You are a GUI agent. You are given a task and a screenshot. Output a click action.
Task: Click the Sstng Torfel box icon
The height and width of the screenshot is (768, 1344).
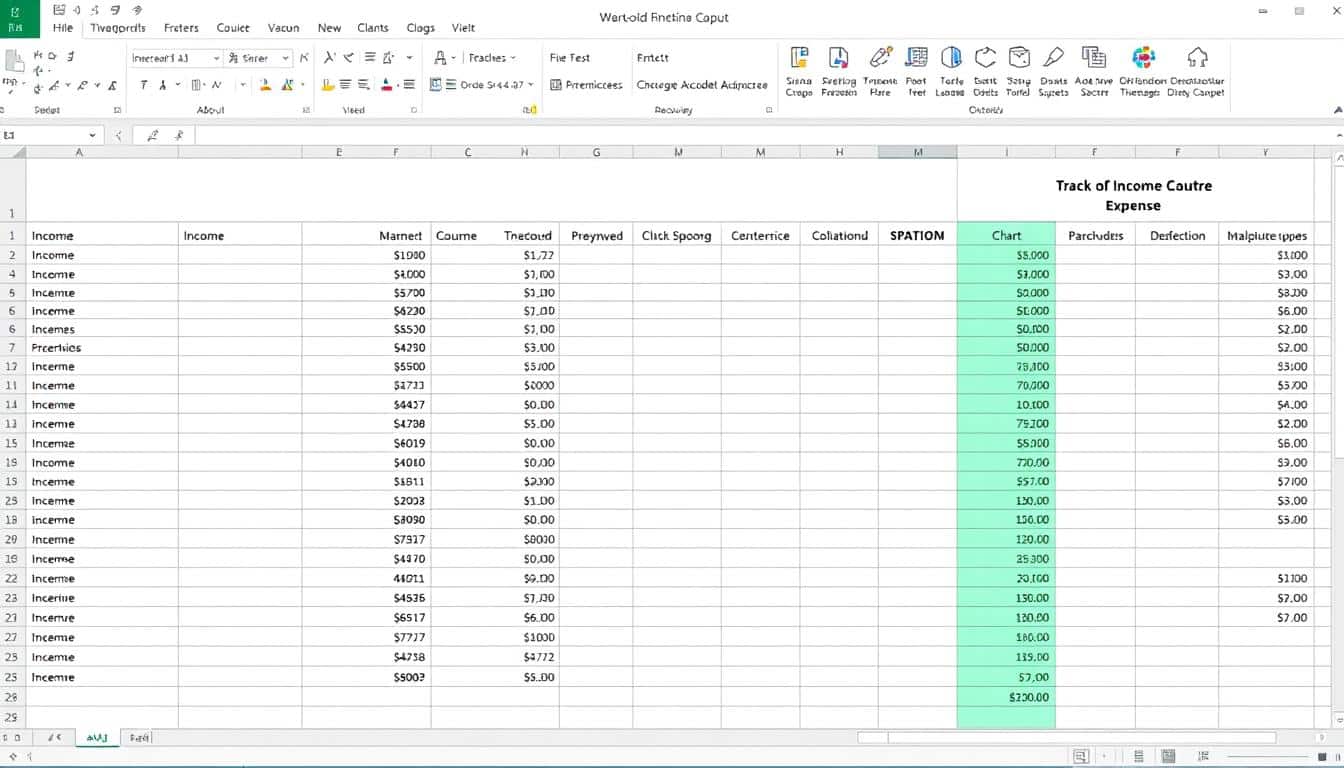pos(1019,58)
